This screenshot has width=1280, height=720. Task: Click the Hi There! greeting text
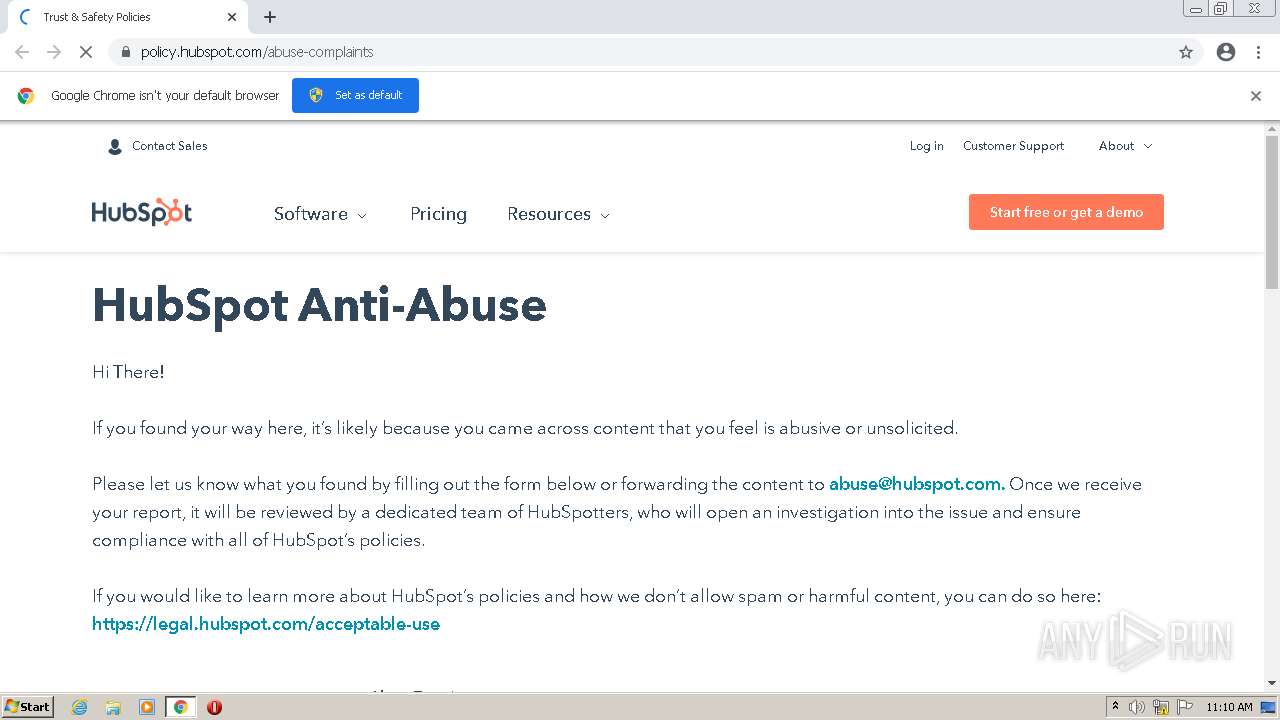(x=128, y=372)
